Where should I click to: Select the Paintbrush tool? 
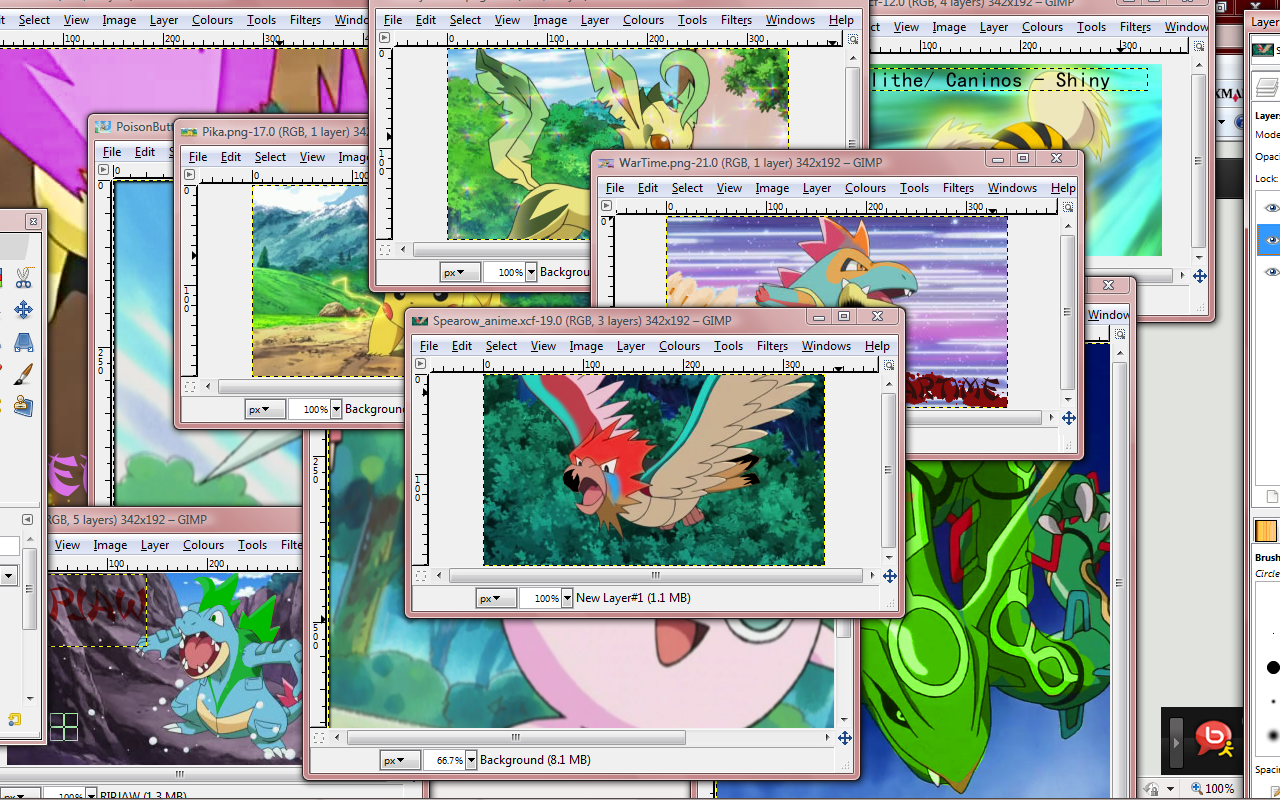coord(23,374)
